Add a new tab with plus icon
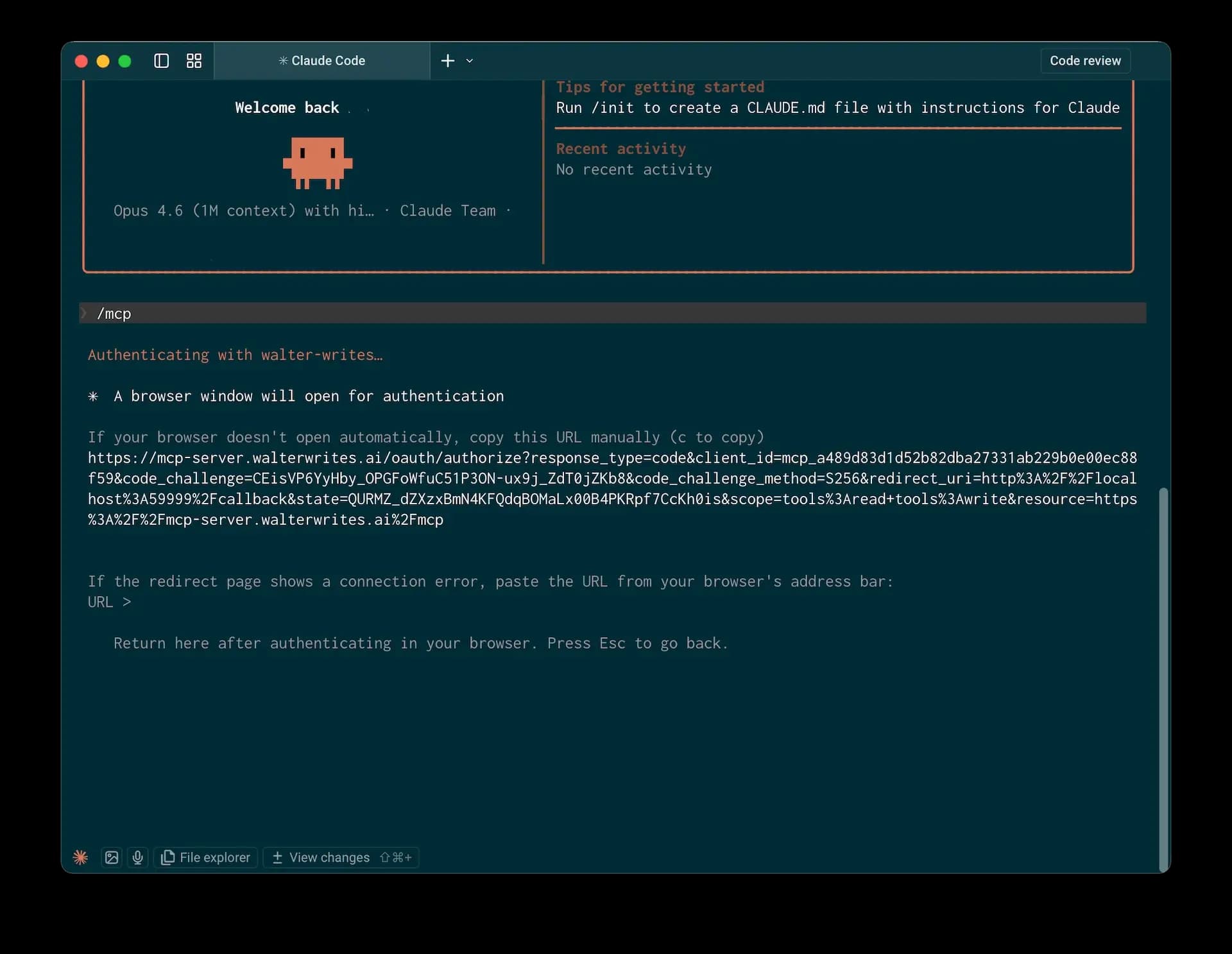Image resolution: width=1232 pixels, height=954 pixels. click(448, 60)
